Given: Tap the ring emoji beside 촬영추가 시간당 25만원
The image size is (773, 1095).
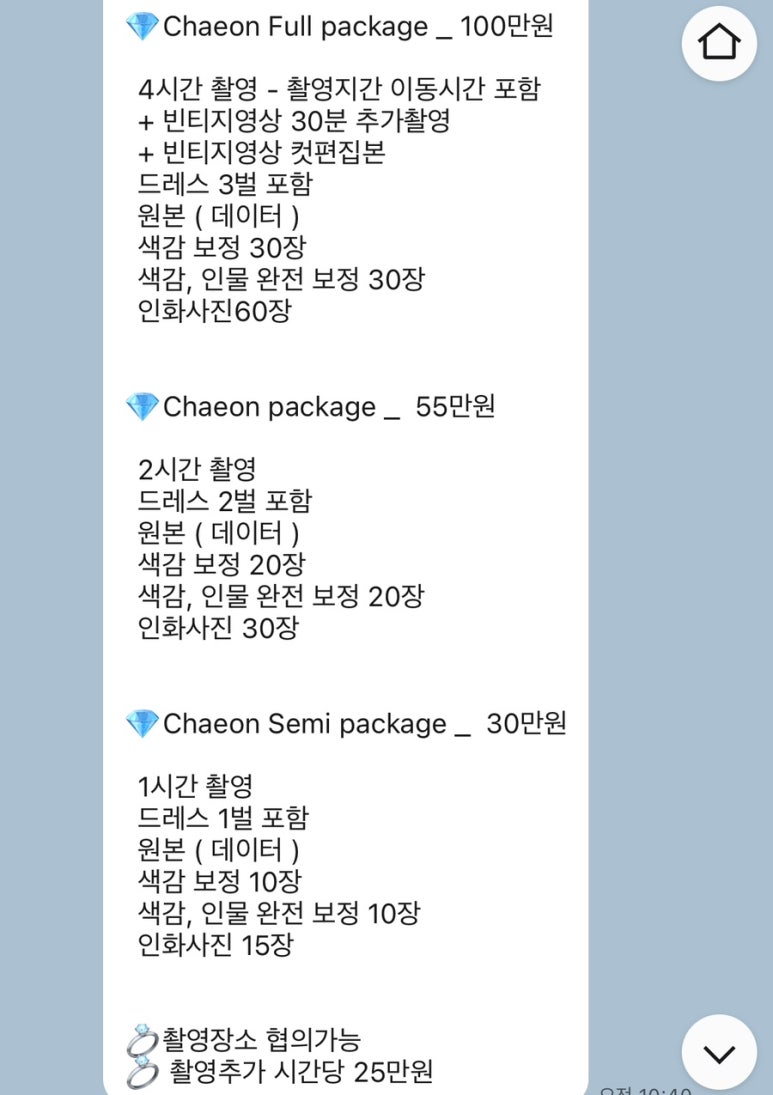Looking at the screenshot, I should pyautogui.click(x=142, y=1071).
